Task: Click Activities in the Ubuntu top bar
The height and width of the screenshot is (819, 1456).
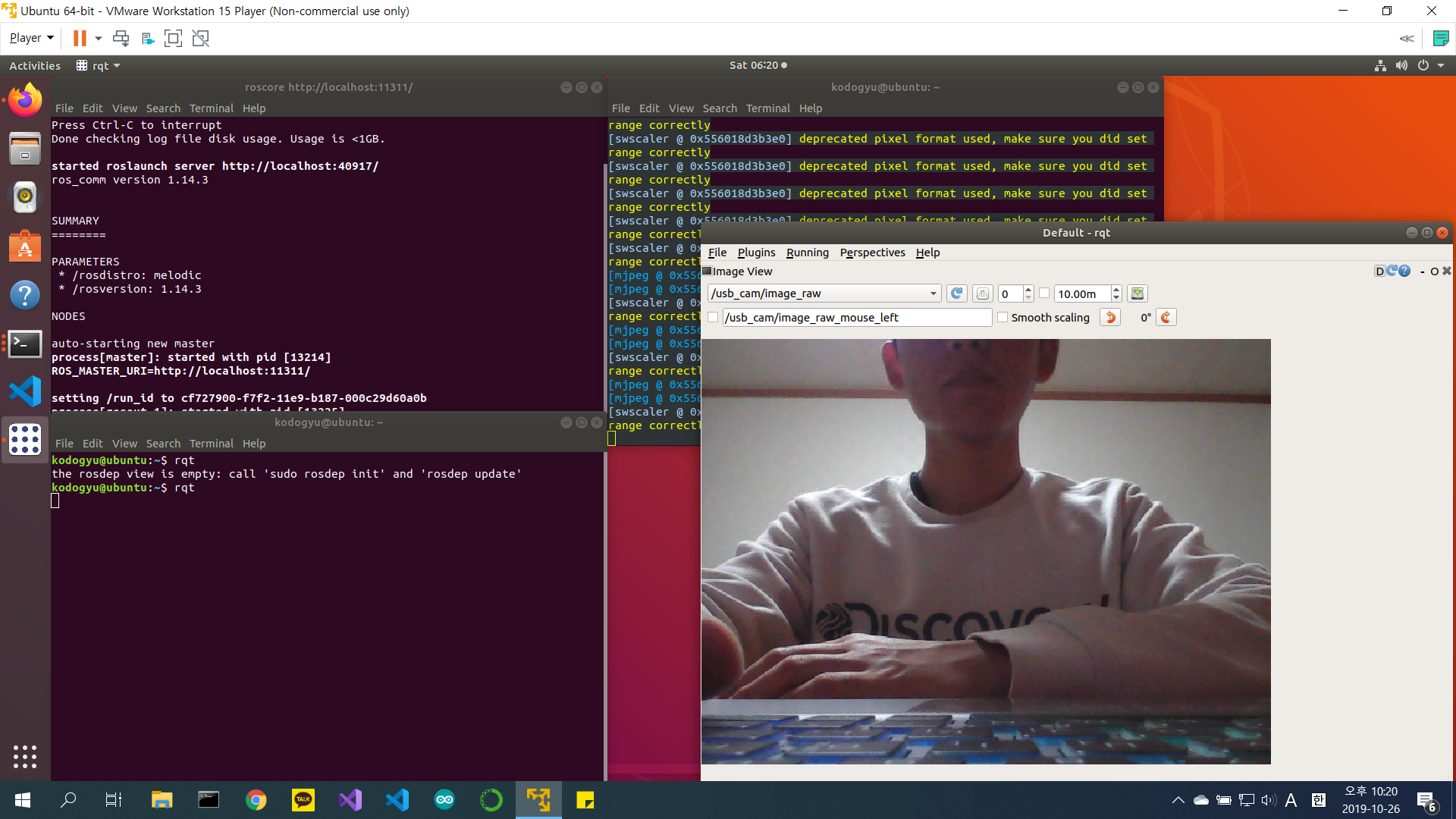Action: (x=35, y=65)
